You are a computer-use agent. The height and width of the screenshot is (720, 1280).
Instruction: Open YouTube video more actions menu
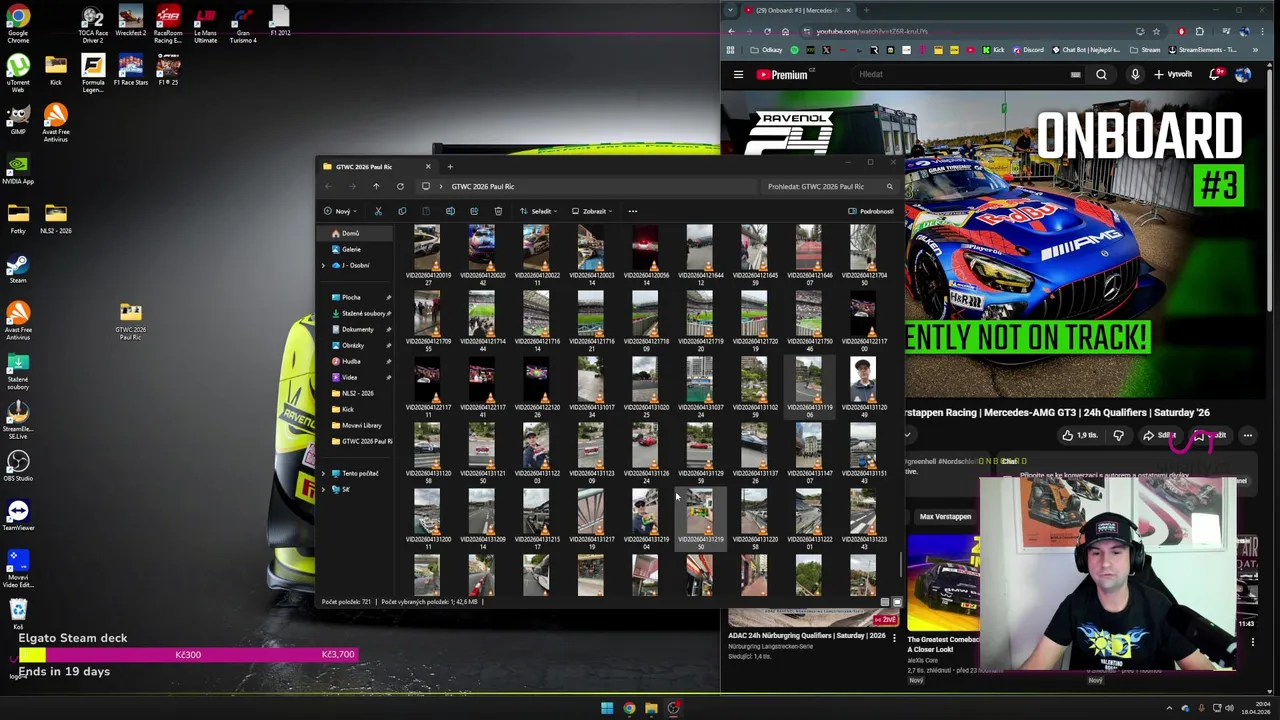point(1247,435)
